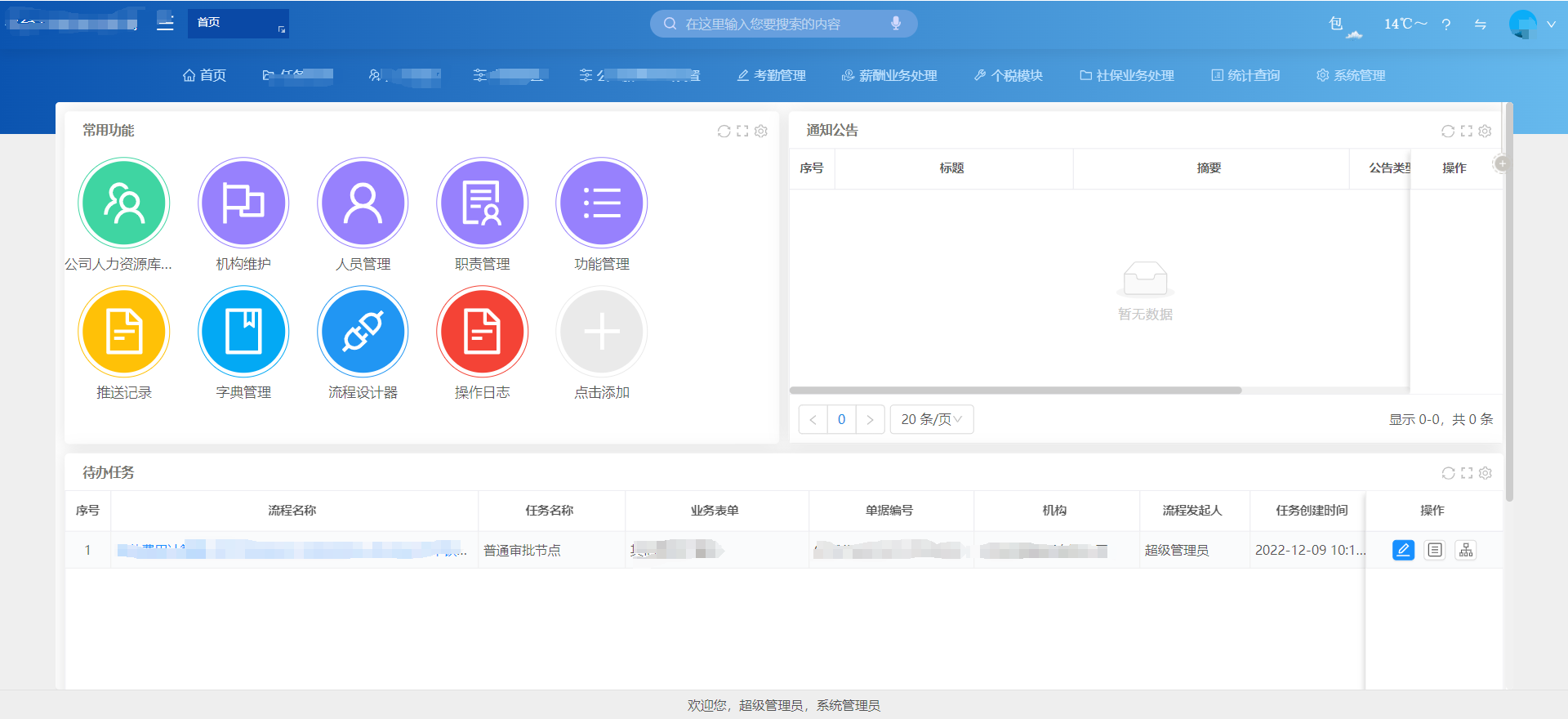Screen dimensions: 1568x719
Task: Click the microphone voice search icon
Action: pos(896,24)
